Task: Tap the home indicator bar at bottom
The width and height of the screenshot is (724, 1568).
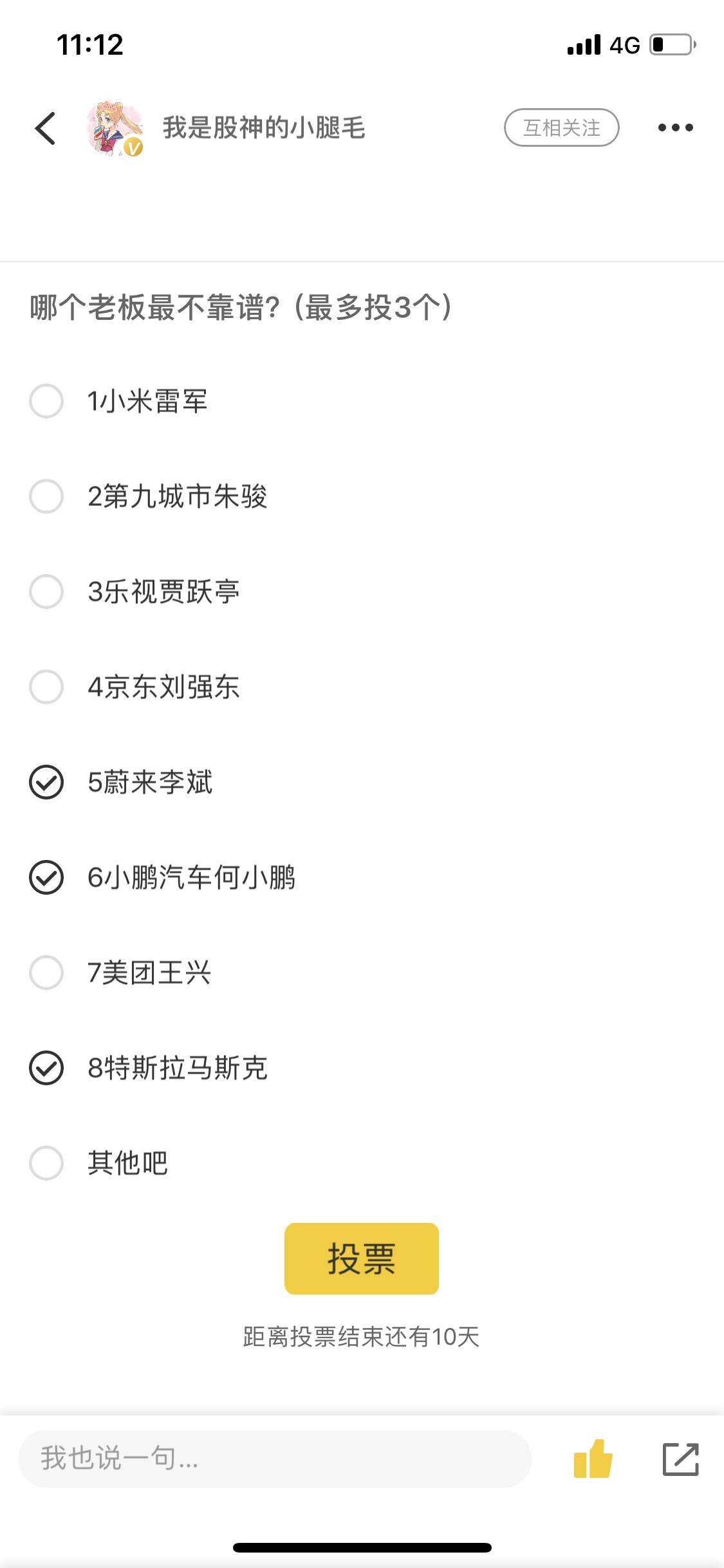Action: pos(362,1547)
